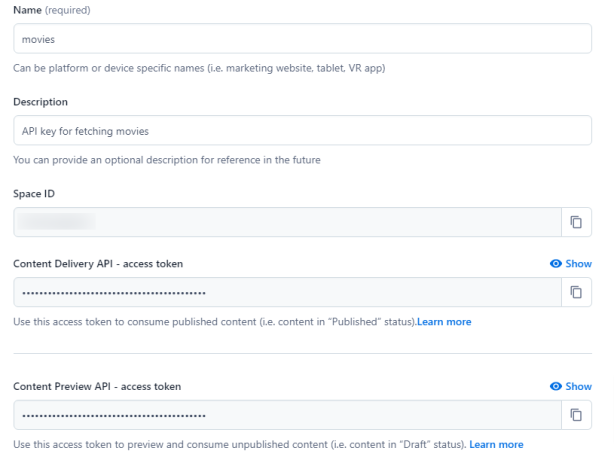Select the masked Content Preview token field

(287, 415)
